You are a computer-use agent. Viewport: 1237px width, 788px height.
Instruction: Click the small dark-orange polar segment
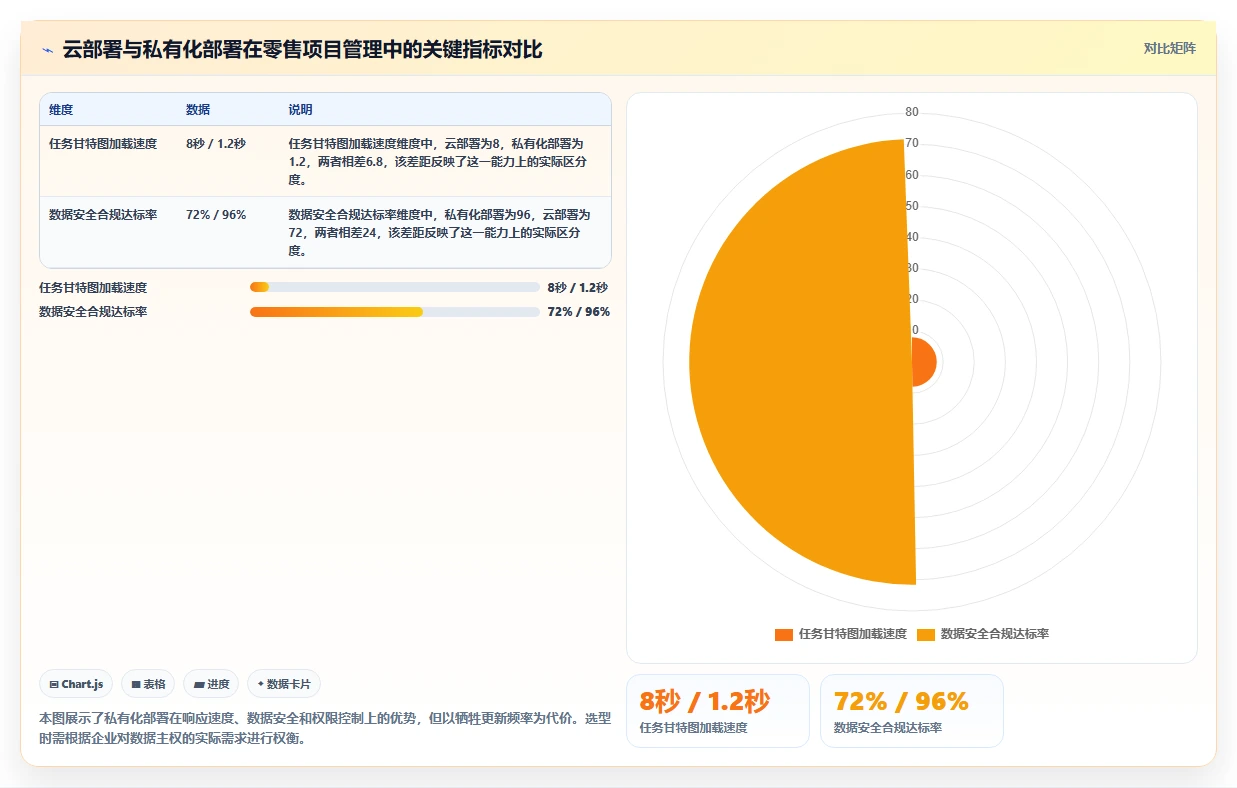pos(924,361)
